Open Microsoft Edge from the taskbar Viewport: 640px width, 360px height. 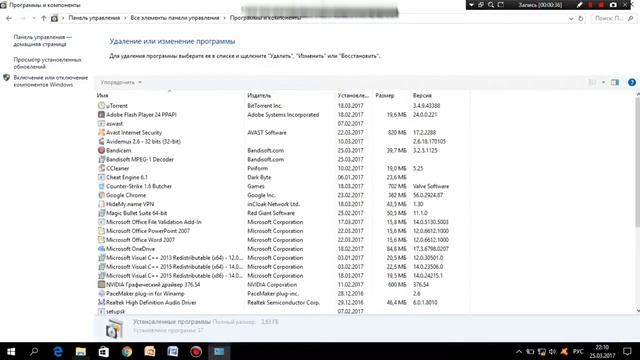coord(58,351)
